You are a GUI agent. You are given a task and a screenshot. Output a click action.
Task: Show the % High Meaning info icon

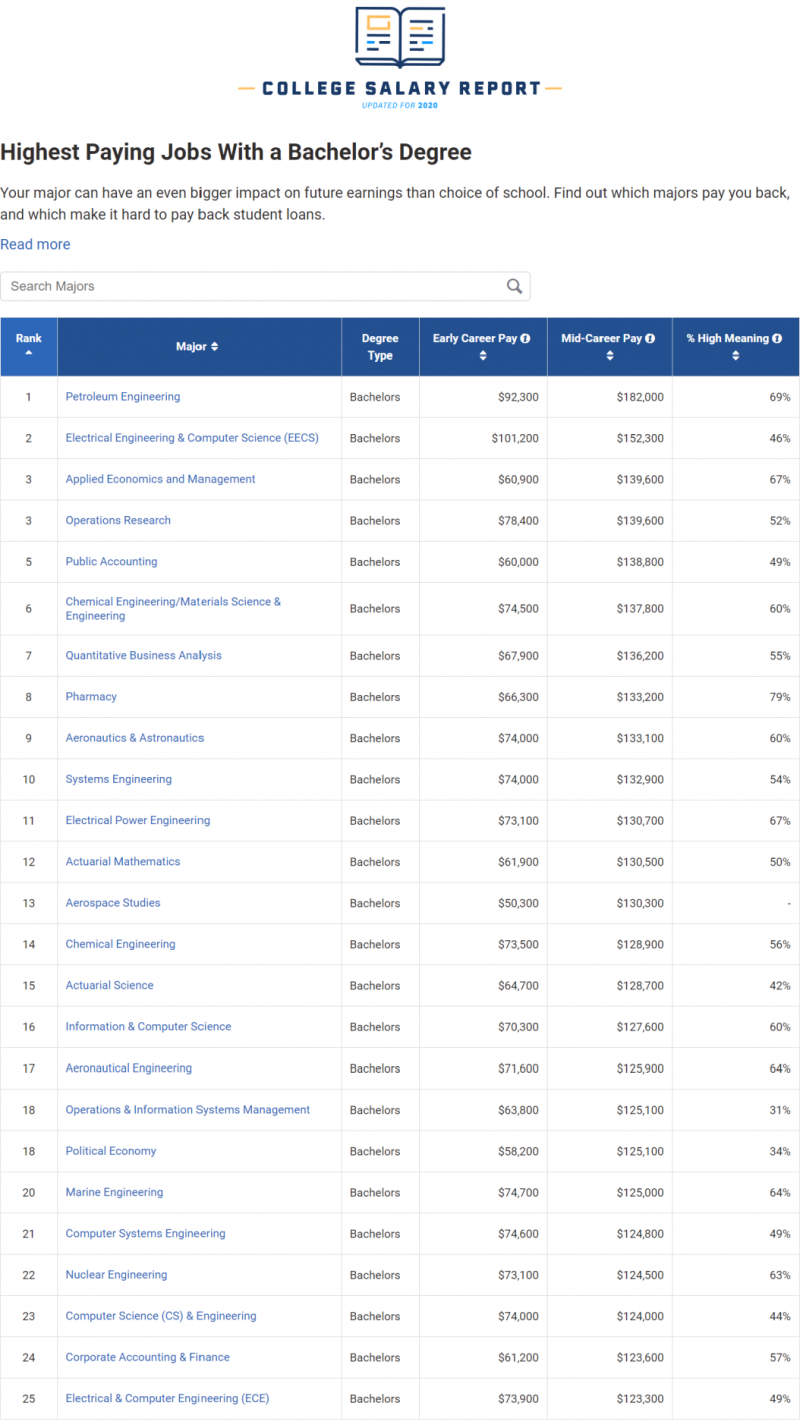coord(778,339)
